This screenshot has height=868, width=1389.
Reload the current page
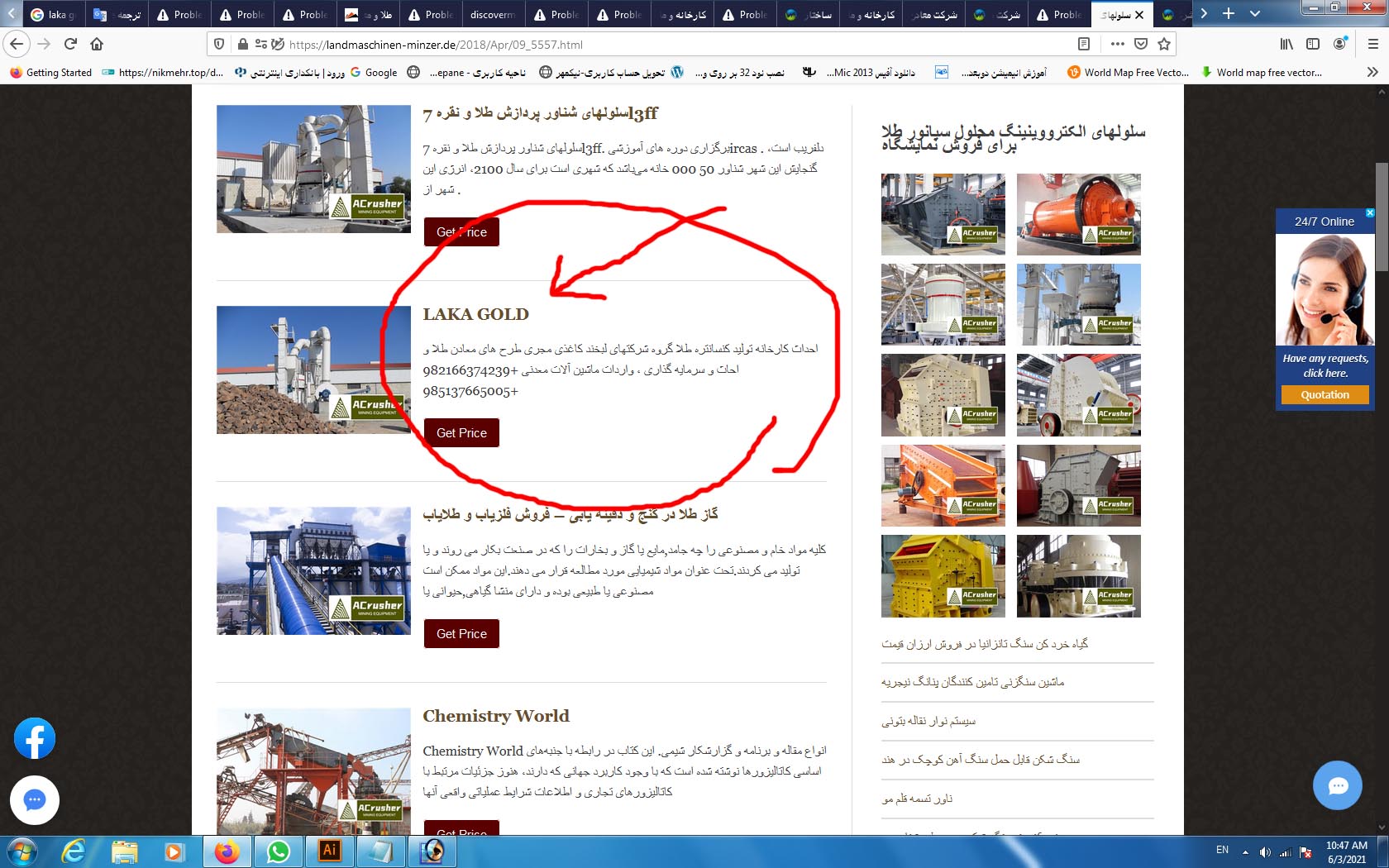[x=70, y=44]
